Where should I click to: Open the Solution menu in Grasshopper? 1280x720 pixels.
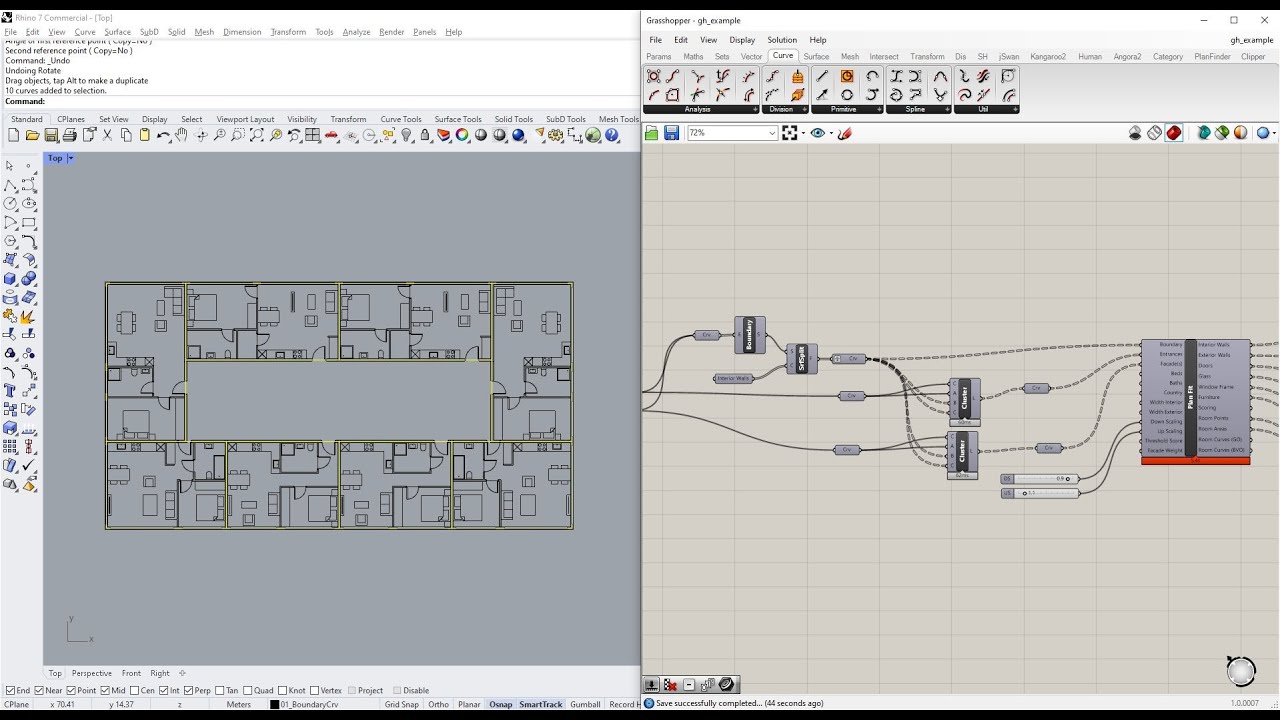pyautogui.click(x=782, y=40)
